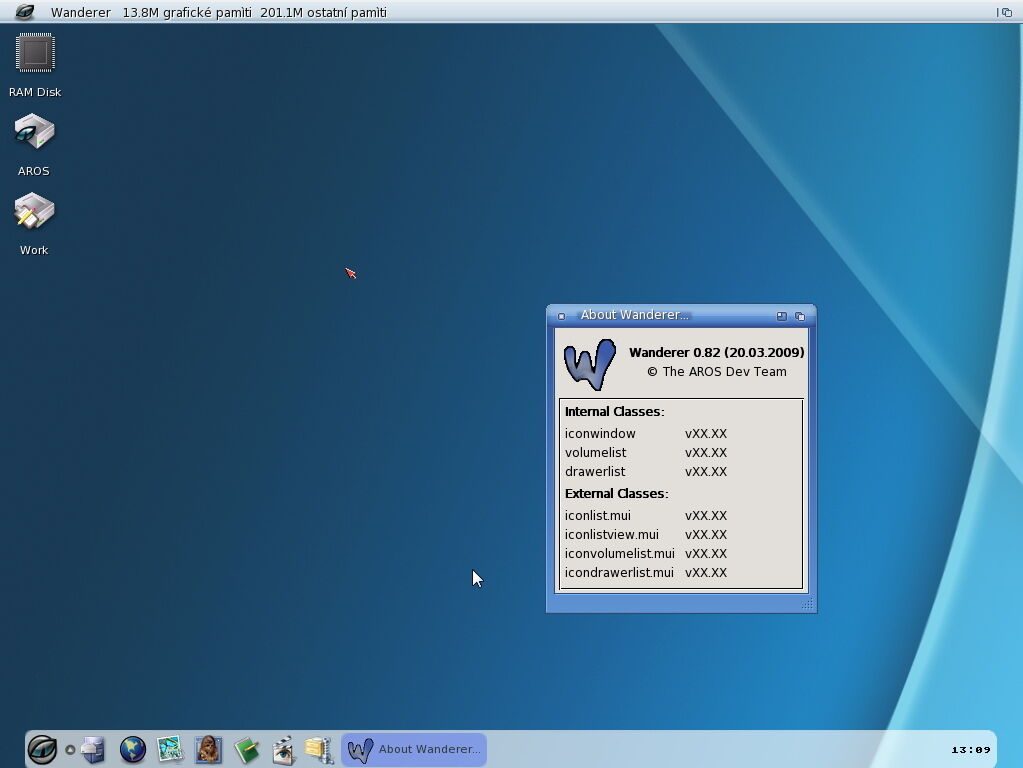Launch the clapperboard media player icon
Screen dimensions: 1023x768
(x=283, y=749)
